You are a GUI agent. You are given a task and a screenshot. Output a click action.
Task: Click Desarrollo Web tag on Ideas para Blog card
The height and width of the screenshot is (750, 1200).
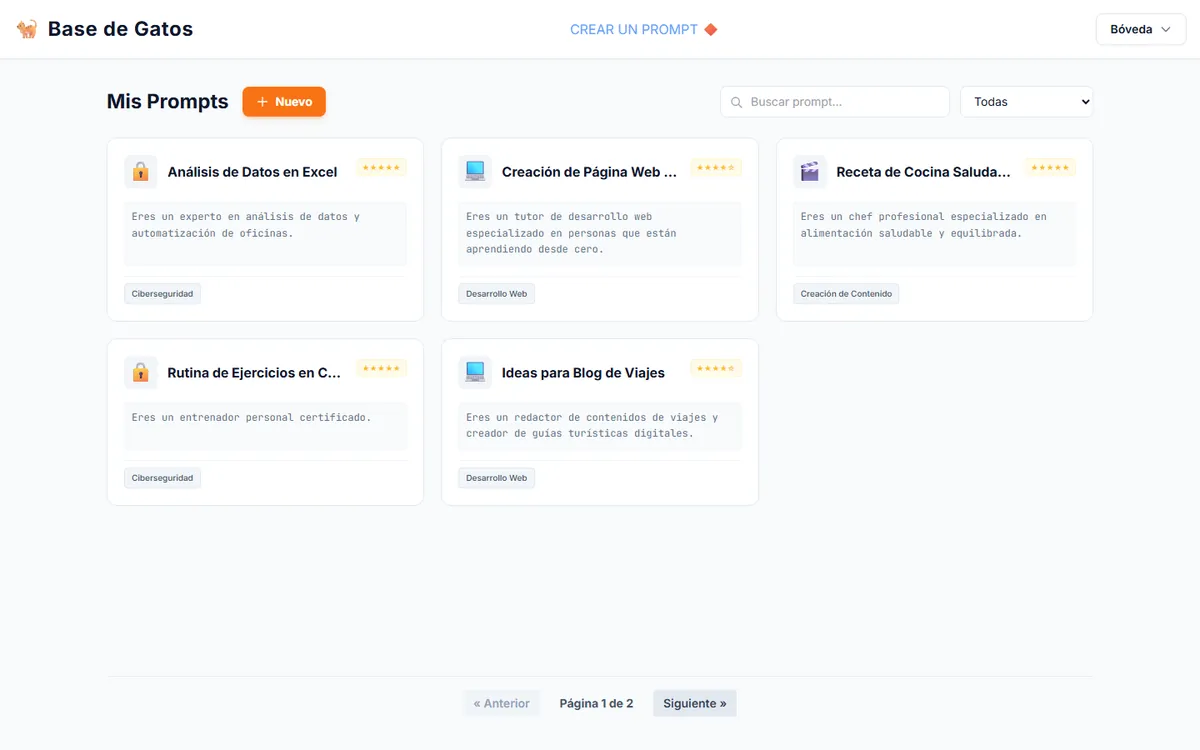[497, 478]
